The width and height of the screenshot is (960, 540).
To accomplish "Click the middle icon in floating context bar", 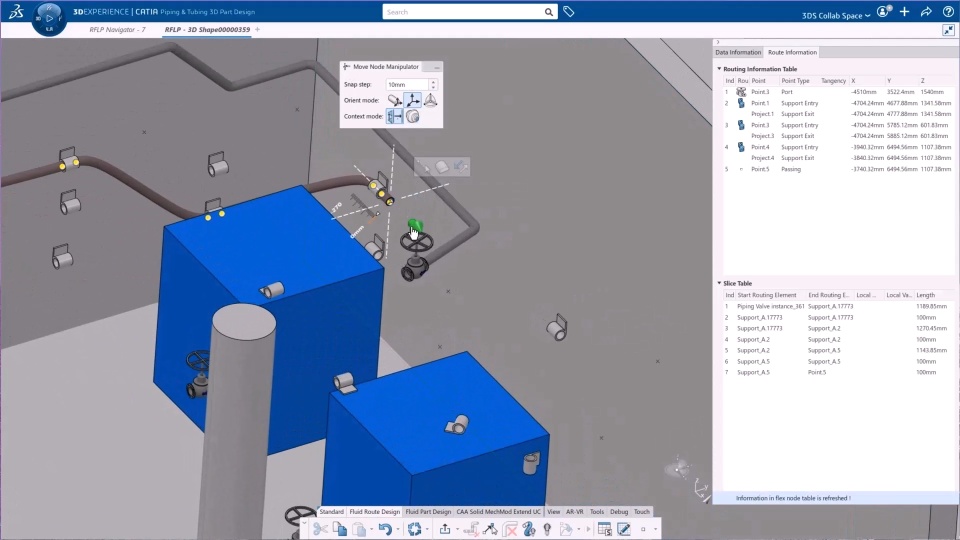I will click(x=442, y=167).
